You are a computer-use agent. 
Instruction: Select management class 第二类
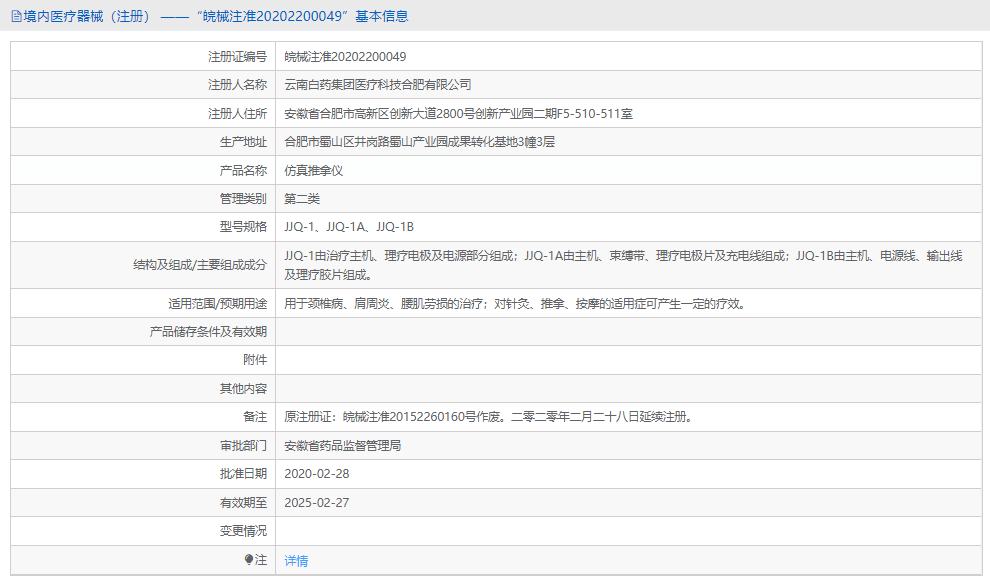[x=302, y=199]
